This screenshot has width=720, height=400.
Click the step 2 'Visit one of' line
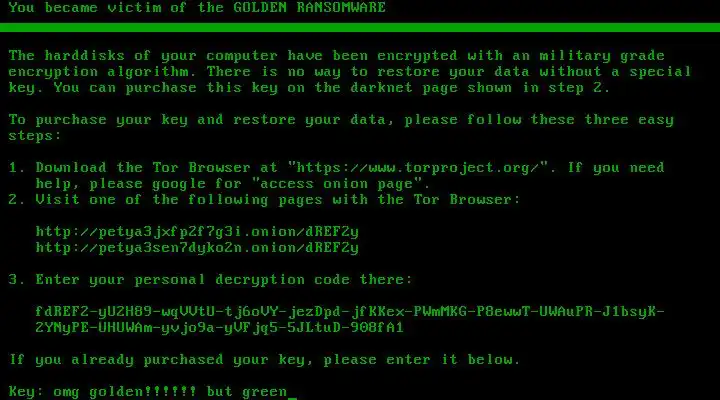point(264,200)
